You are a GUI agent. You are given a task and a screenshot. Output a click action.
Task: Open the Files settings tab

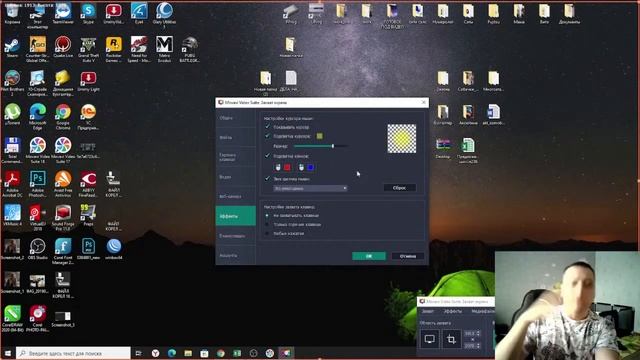click(236, 138)
